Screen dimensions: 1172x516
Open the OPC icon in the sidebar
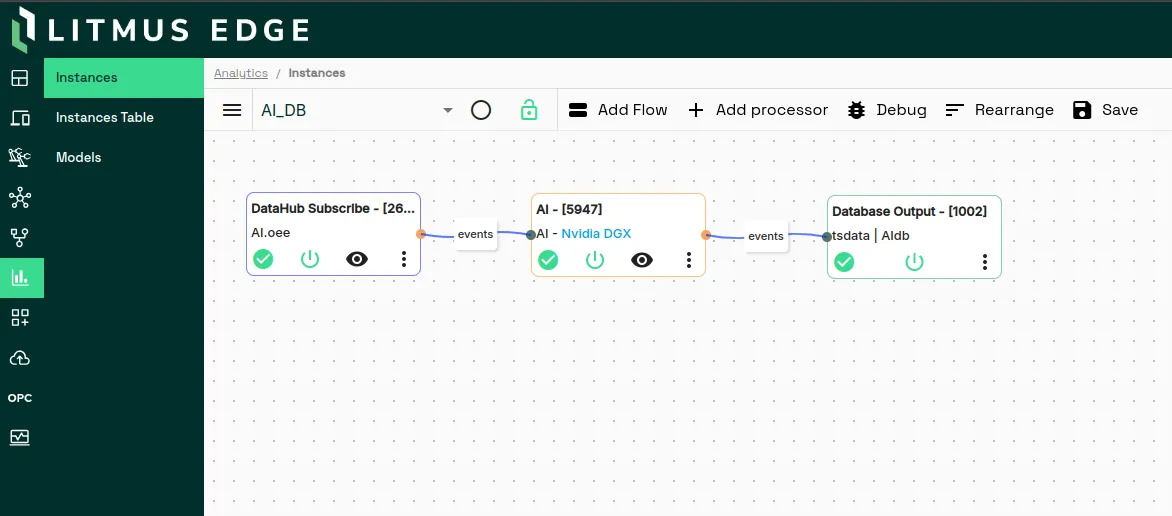[x=19, y=398]
